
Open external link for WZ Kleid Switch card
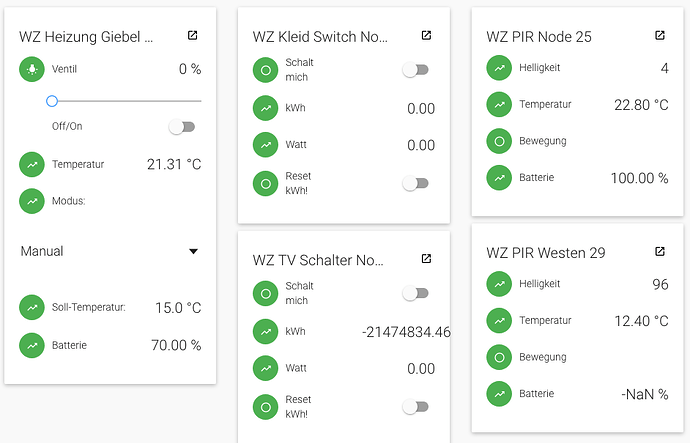click(x=426, y=36)
